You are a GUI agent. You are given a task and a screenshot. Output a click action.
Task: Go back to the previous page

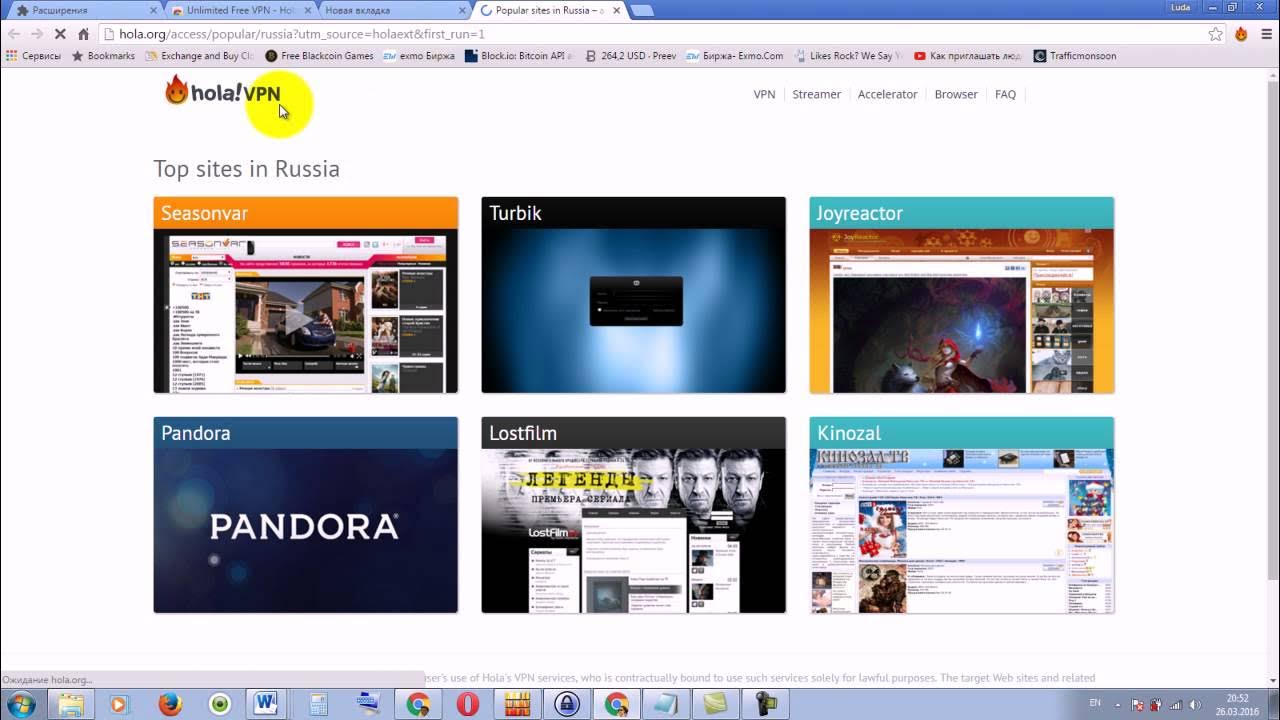click(14, 34)
